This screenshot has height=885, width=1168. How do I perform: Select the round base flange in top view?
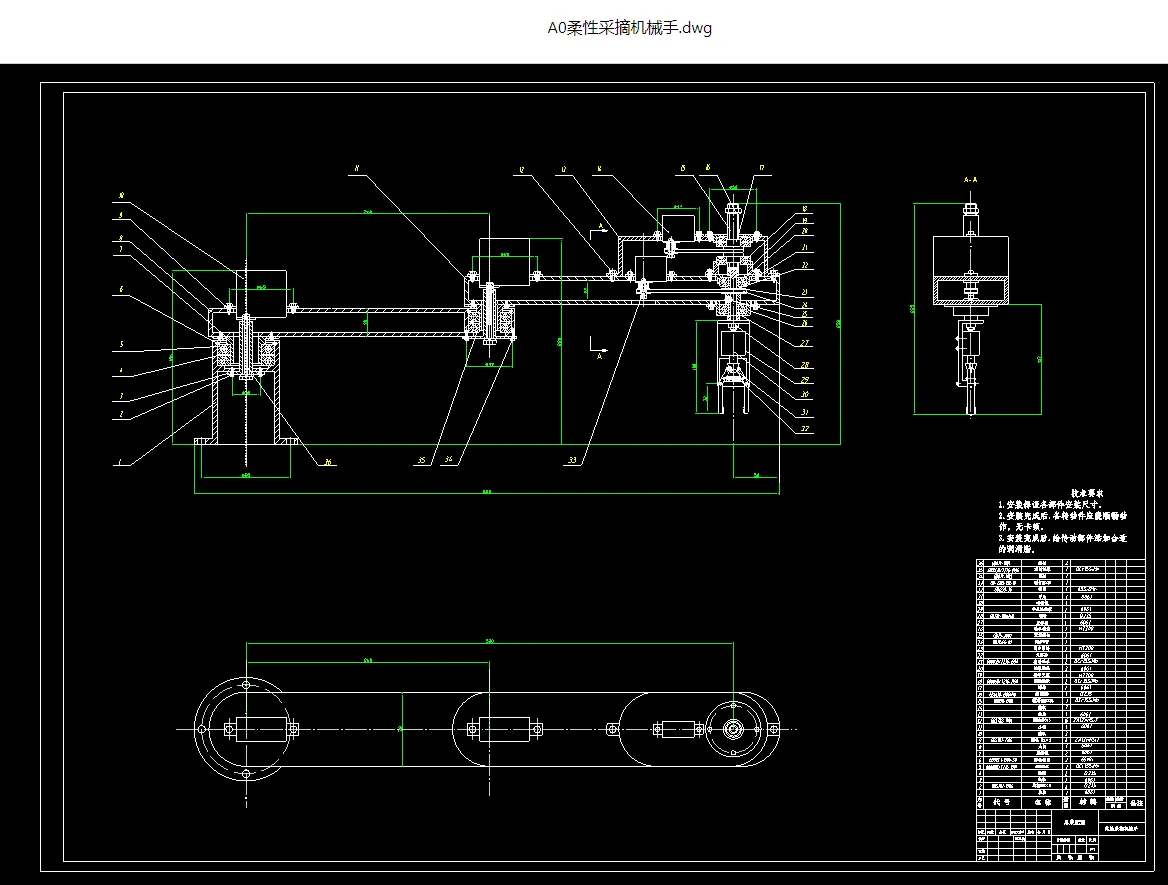click(247, 729)
